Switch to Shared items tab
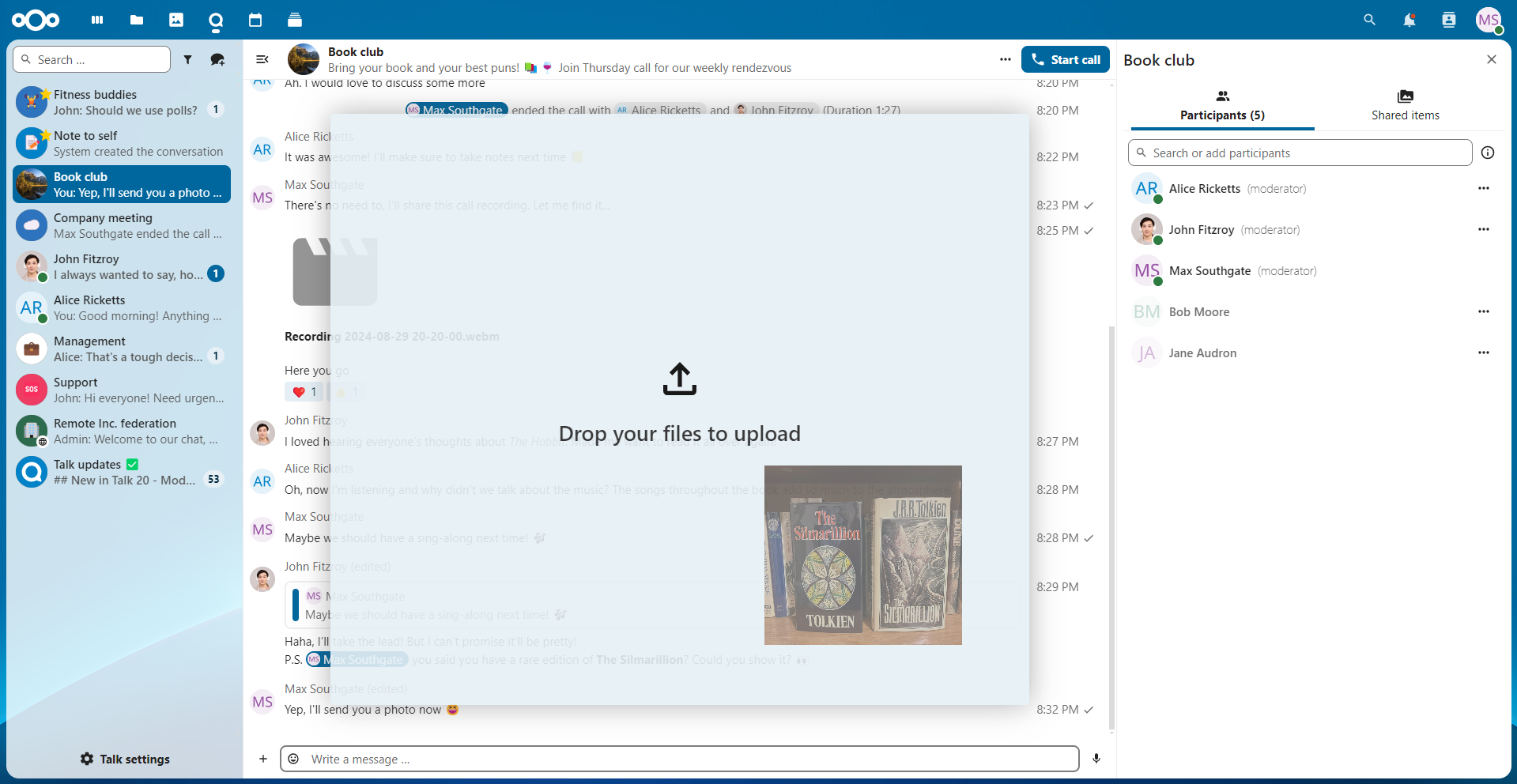The width and height of the screenshot is (1517, 784). point(1406,106)
